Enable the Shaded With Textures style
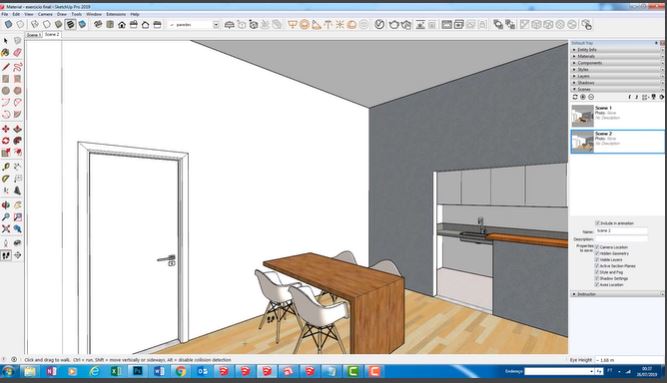Viewport: 667px width, 383px height. pyautogui.click(x=70, y=25)
